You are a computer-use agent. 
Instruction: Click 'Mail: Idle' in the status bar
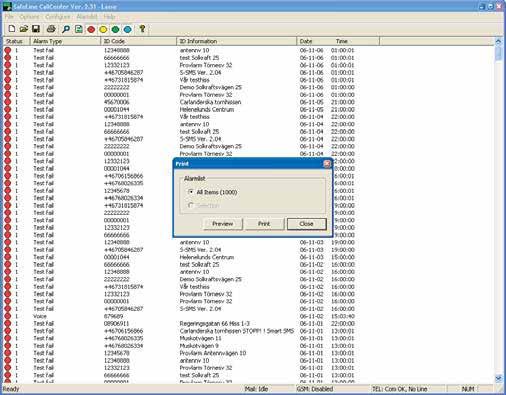[x=256, y=389]
